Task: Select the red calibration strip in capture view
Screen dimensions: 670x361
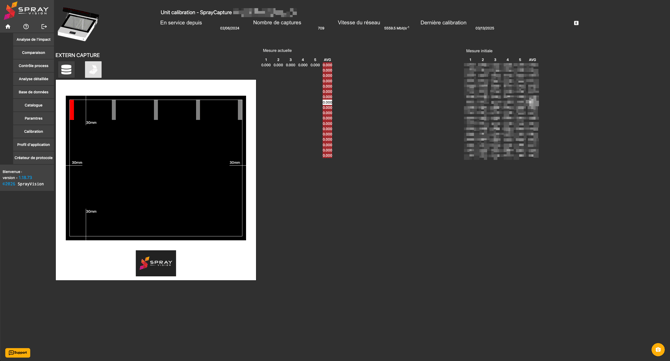Action: tap(72, 110)
